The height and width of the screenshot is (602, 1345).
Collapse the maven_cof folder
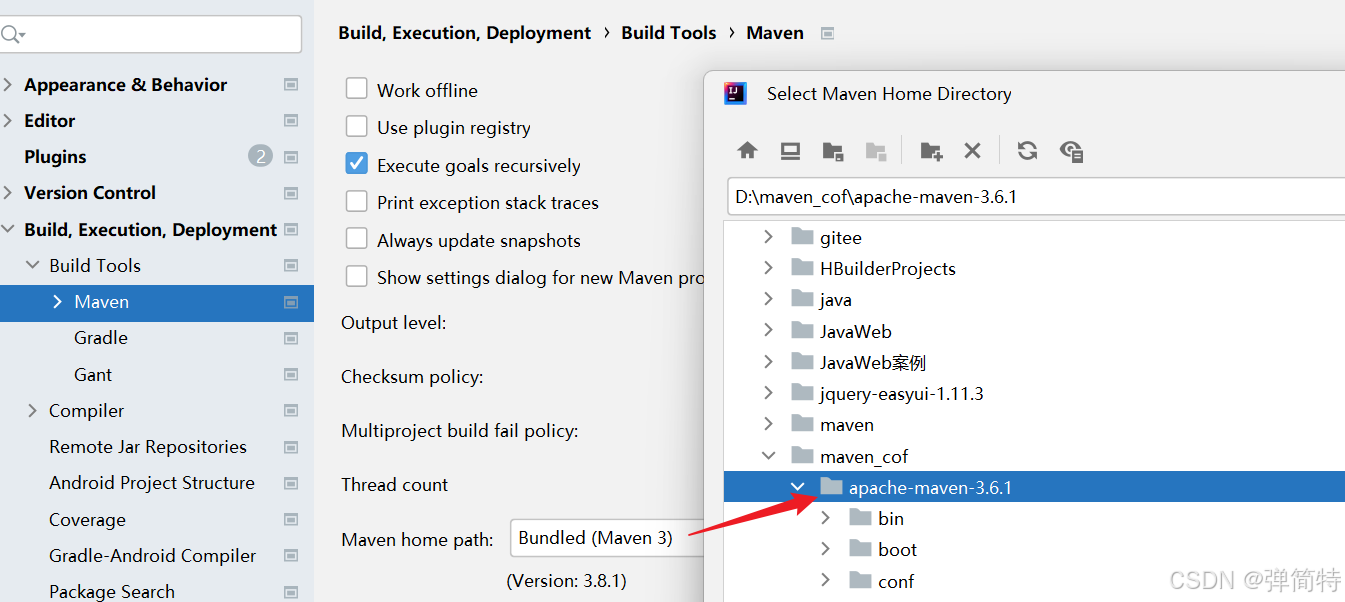[768, 456]
